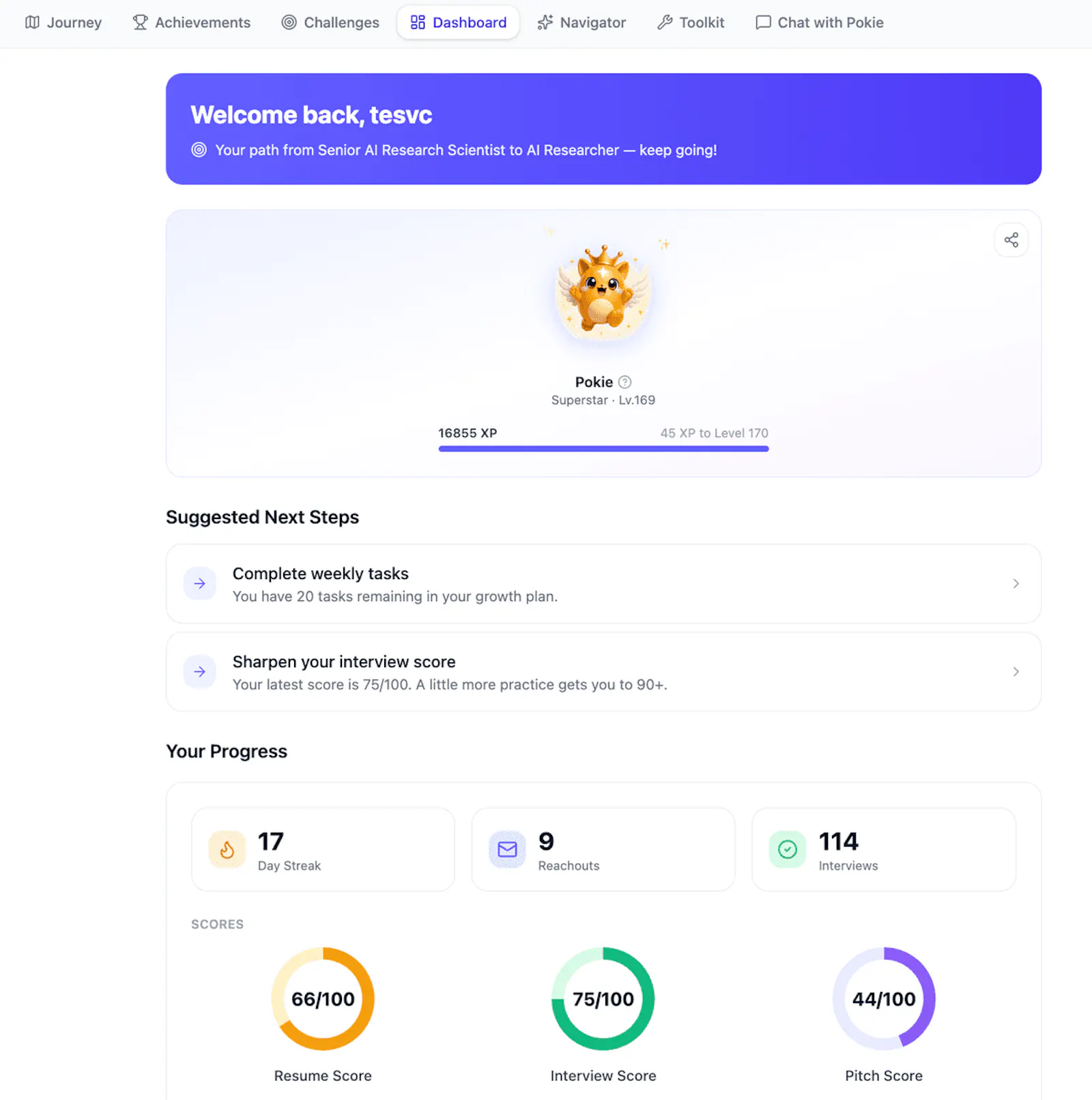Image resolution: width=1092 pixels, height=1100 pixels.
Task: Click the '16855 XP' label
Action: tap(468, 433)
